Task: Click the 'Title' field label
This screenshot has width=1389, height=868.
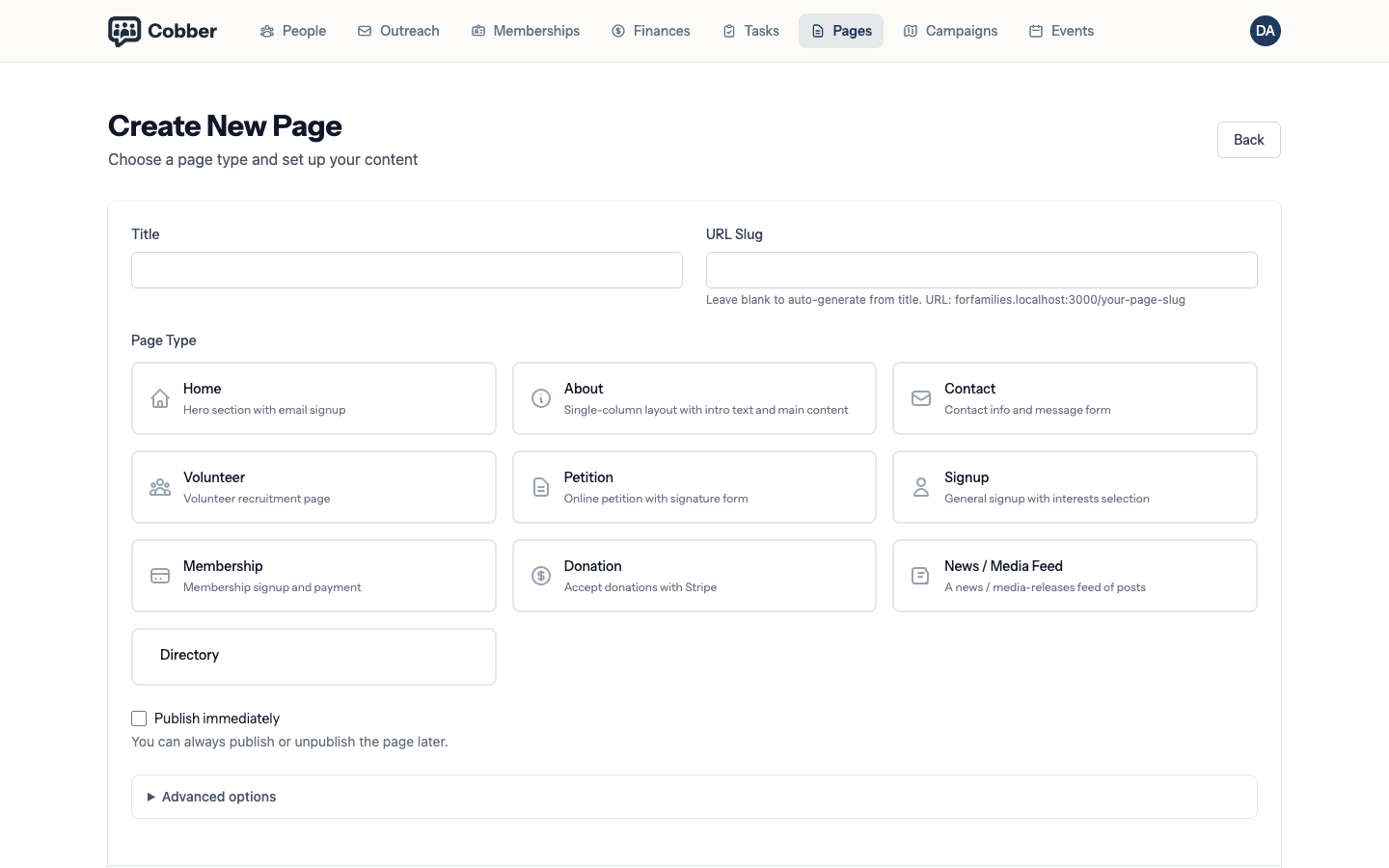Action: pos(146,234)
